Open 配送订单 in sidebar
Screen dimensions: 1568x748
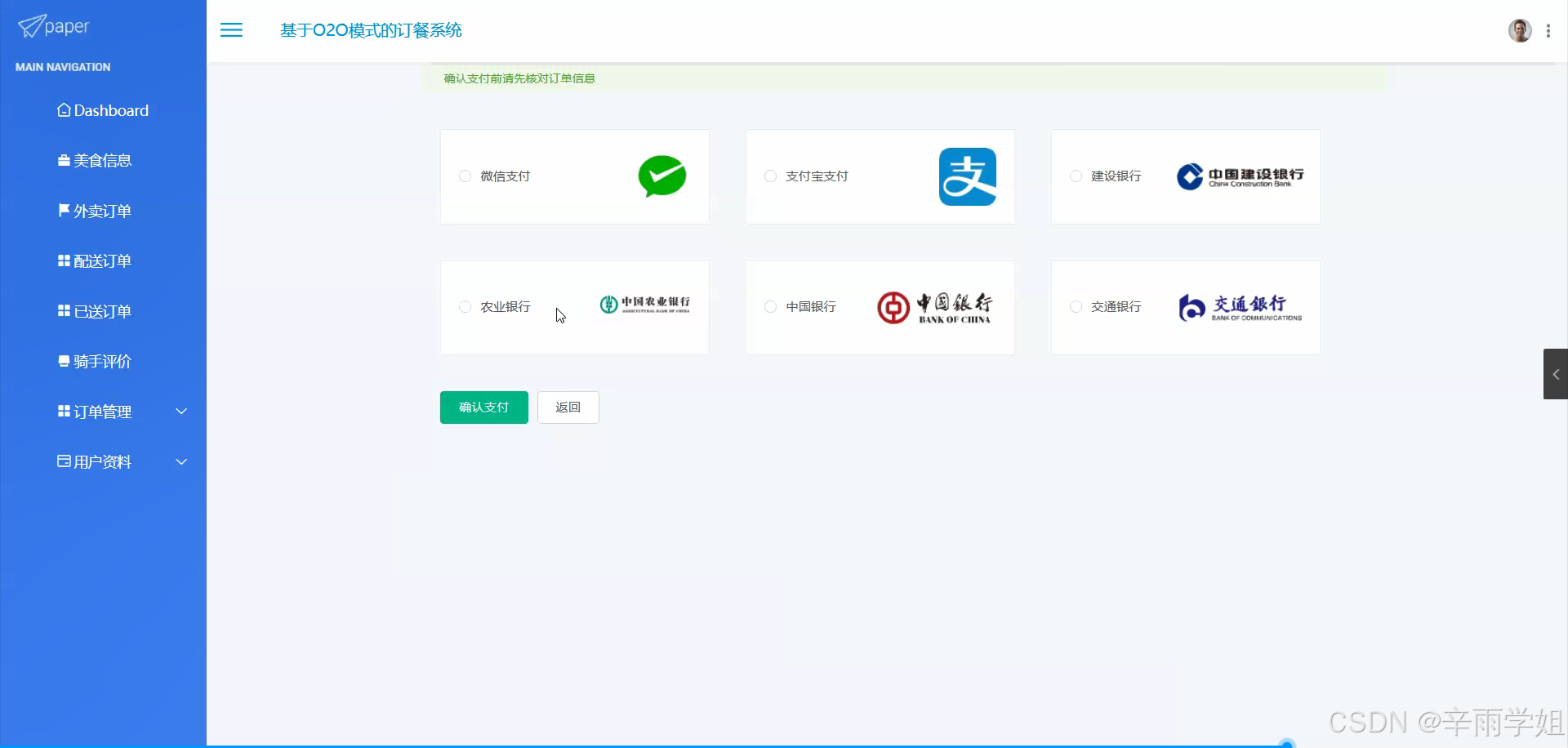(103, 261)
